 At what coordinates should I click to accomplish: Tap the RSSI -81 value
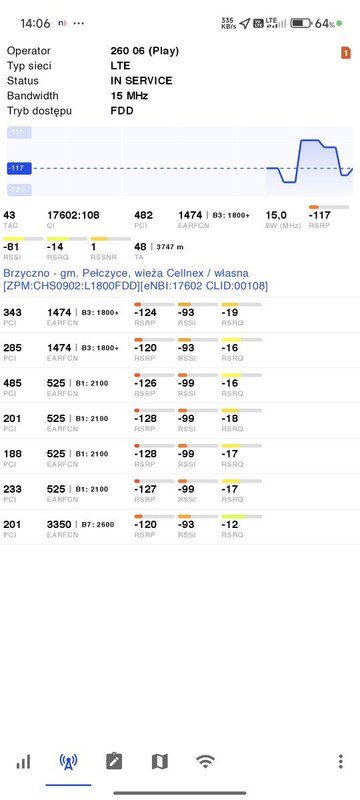pos(12,247)
